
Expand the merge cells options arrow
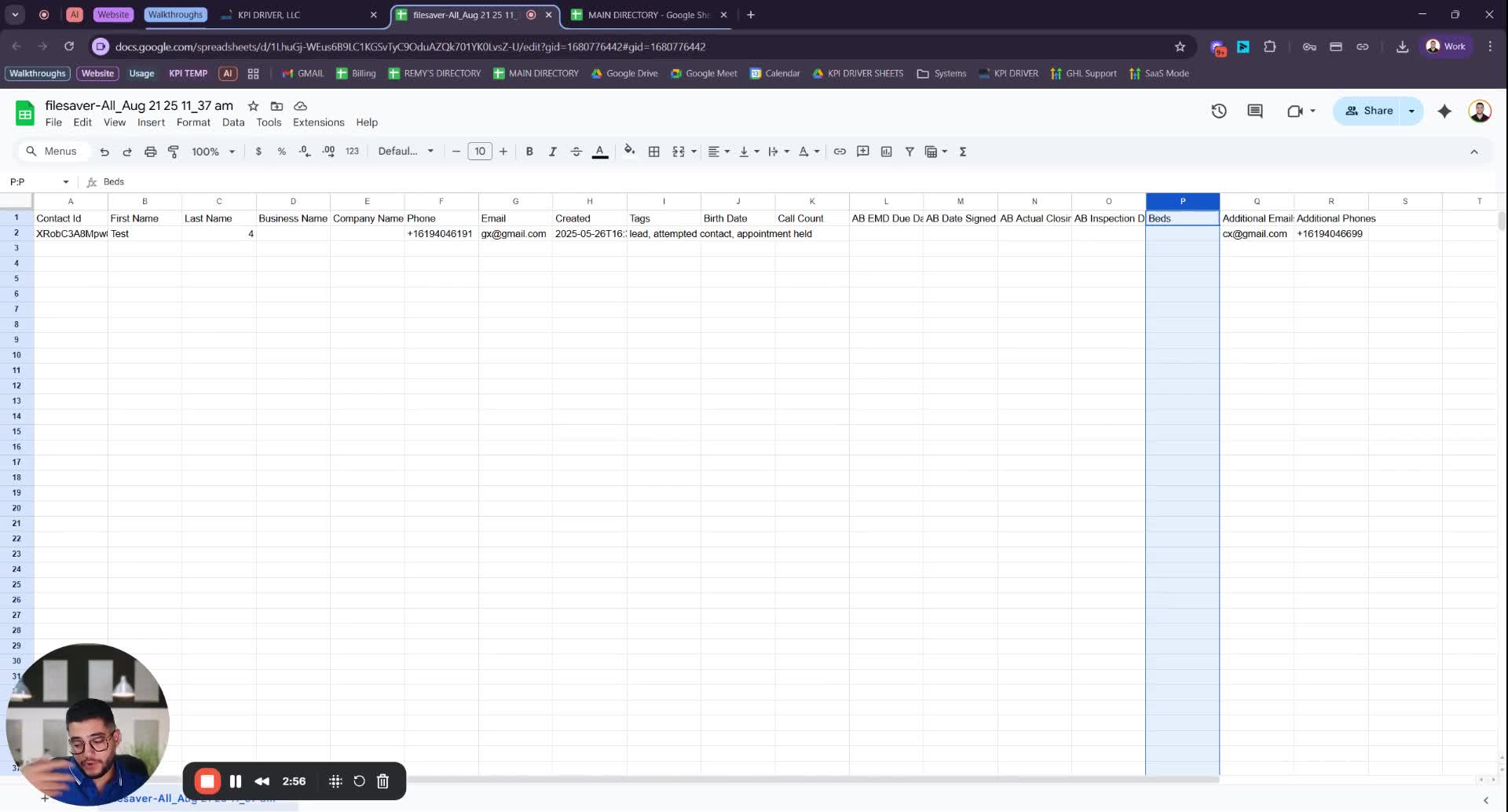click(x=694, y=152)
